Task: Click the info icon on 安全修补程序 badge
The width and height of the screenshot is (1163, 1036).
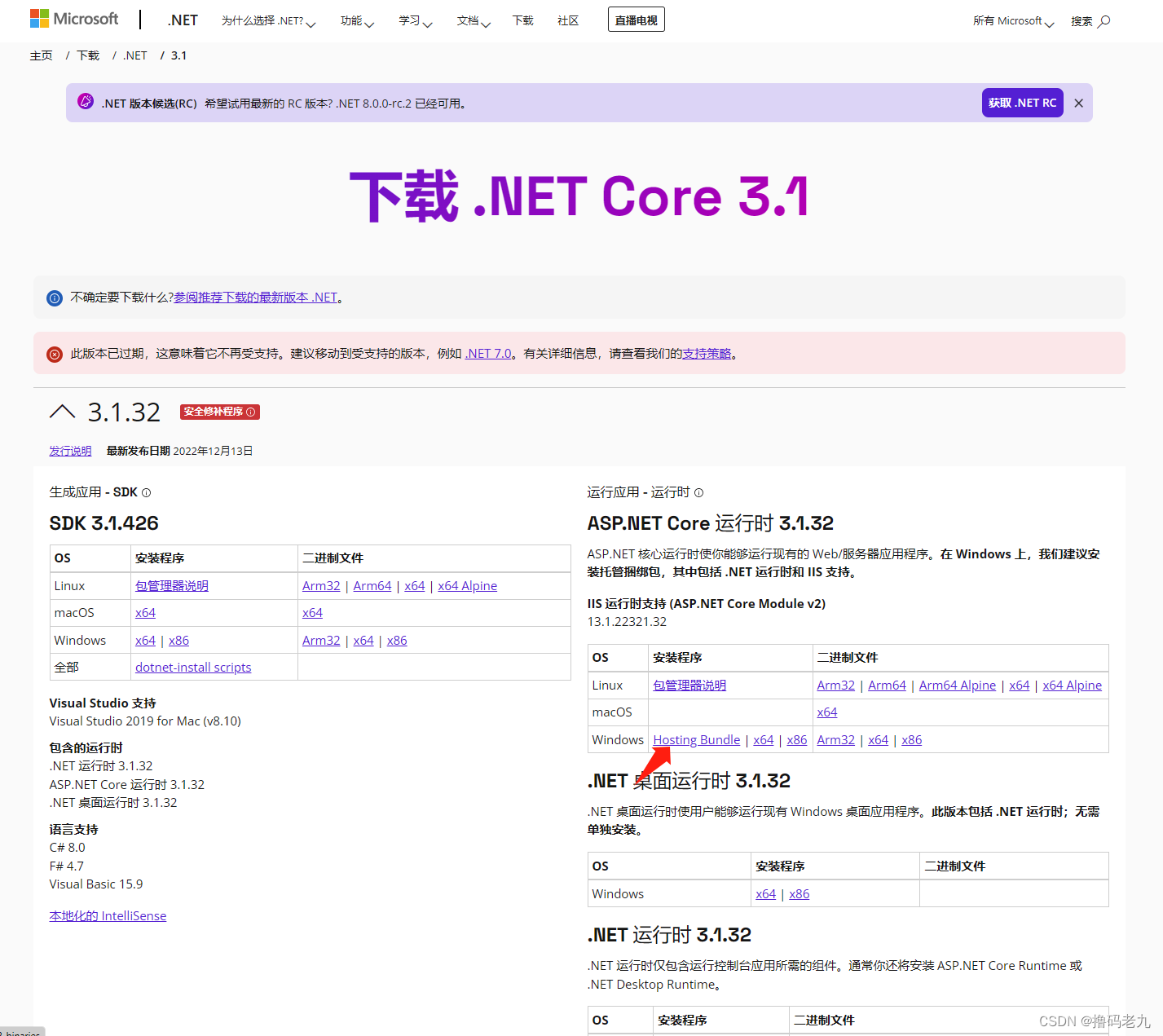Action: (x=252, y=412)
